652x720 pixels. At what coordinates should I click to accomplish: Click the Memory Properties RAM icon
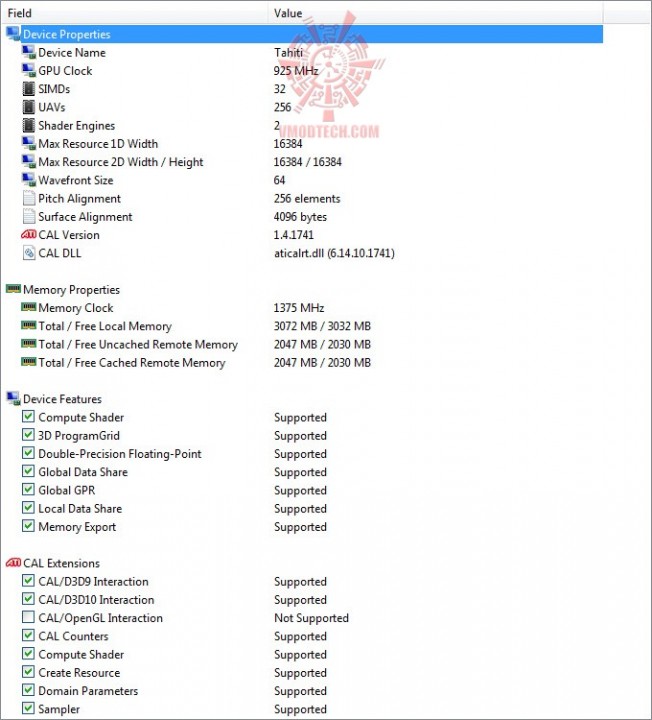click(x=13, y=289)
